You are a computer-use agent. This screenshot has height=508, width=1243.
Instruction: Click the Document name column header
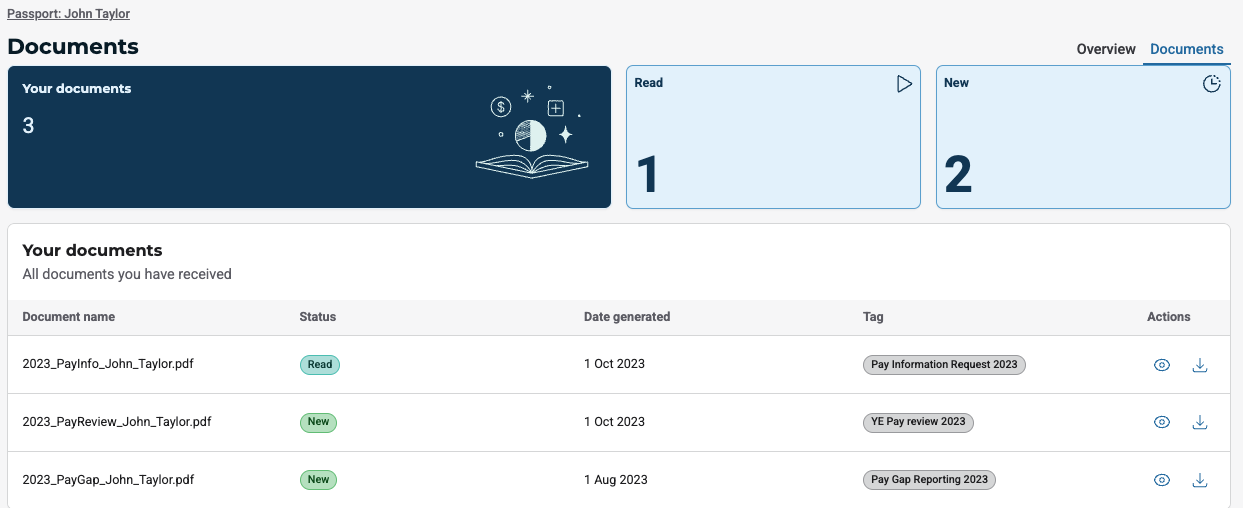pyautogui.click(x=68, y=317)
